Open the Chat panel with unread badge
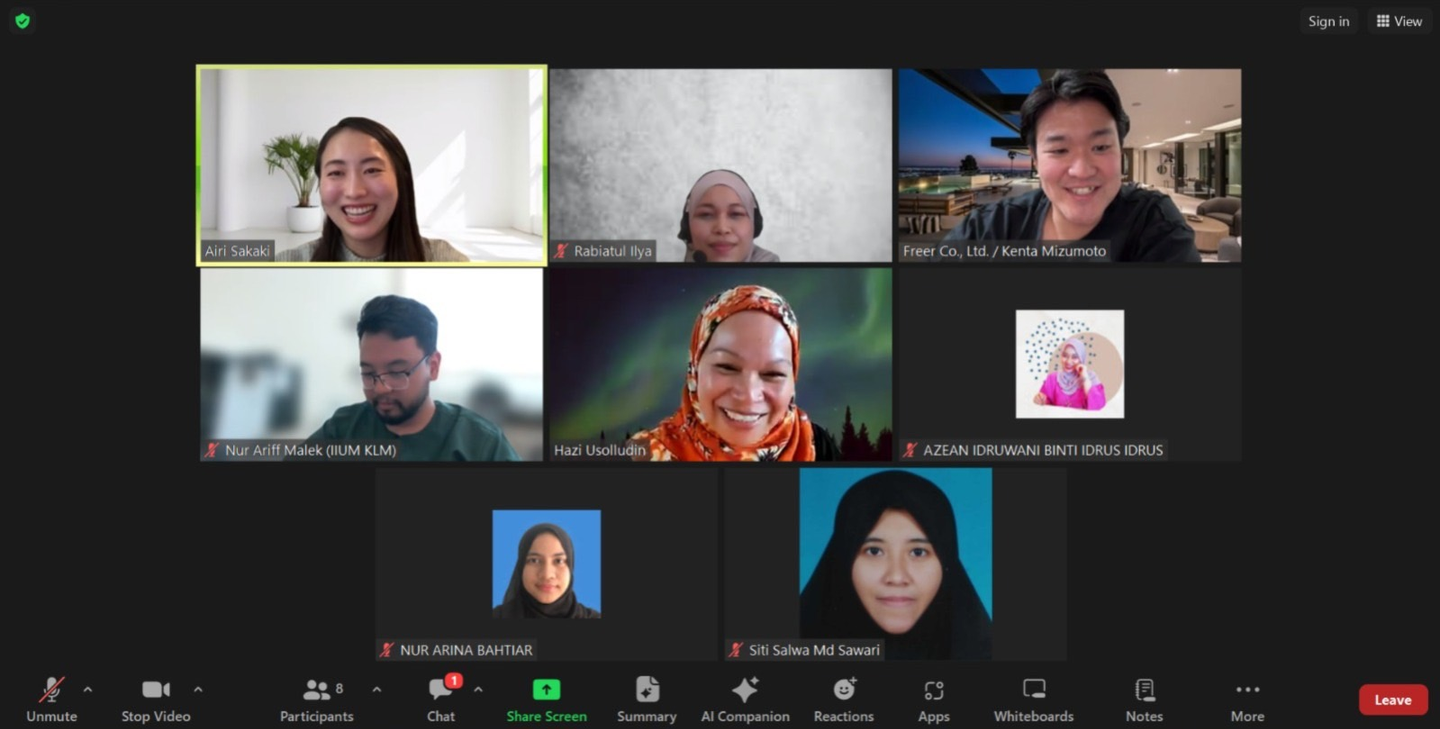 point(441,699)
